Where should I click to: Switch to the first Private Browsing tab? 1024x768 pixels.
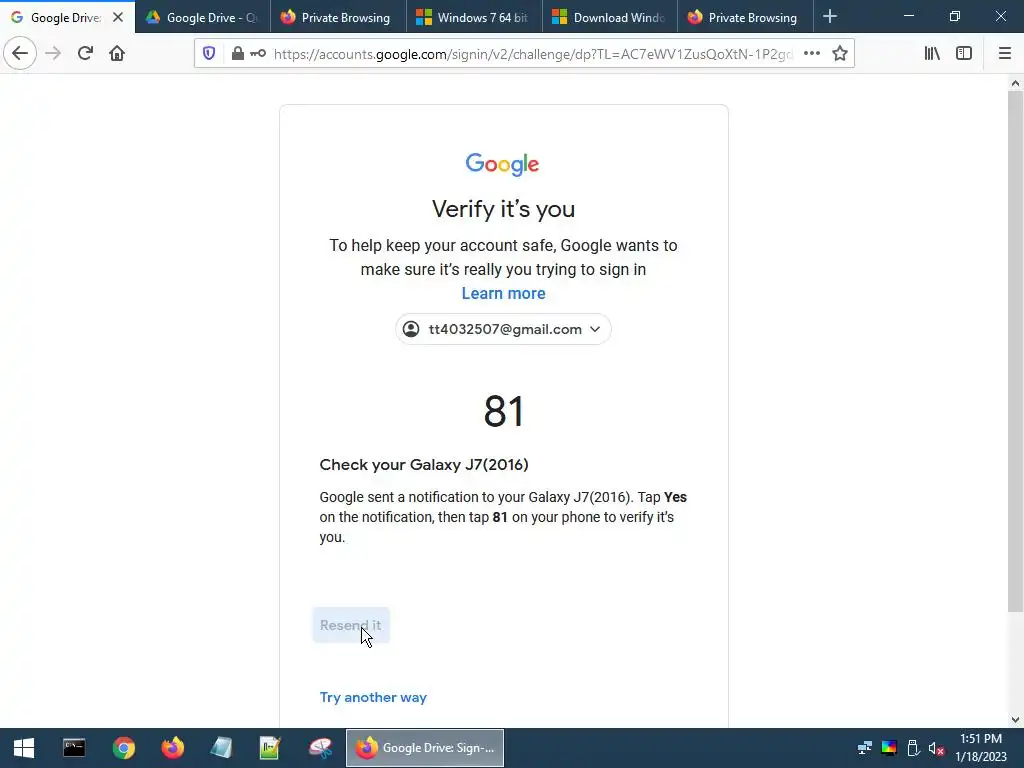338,17
